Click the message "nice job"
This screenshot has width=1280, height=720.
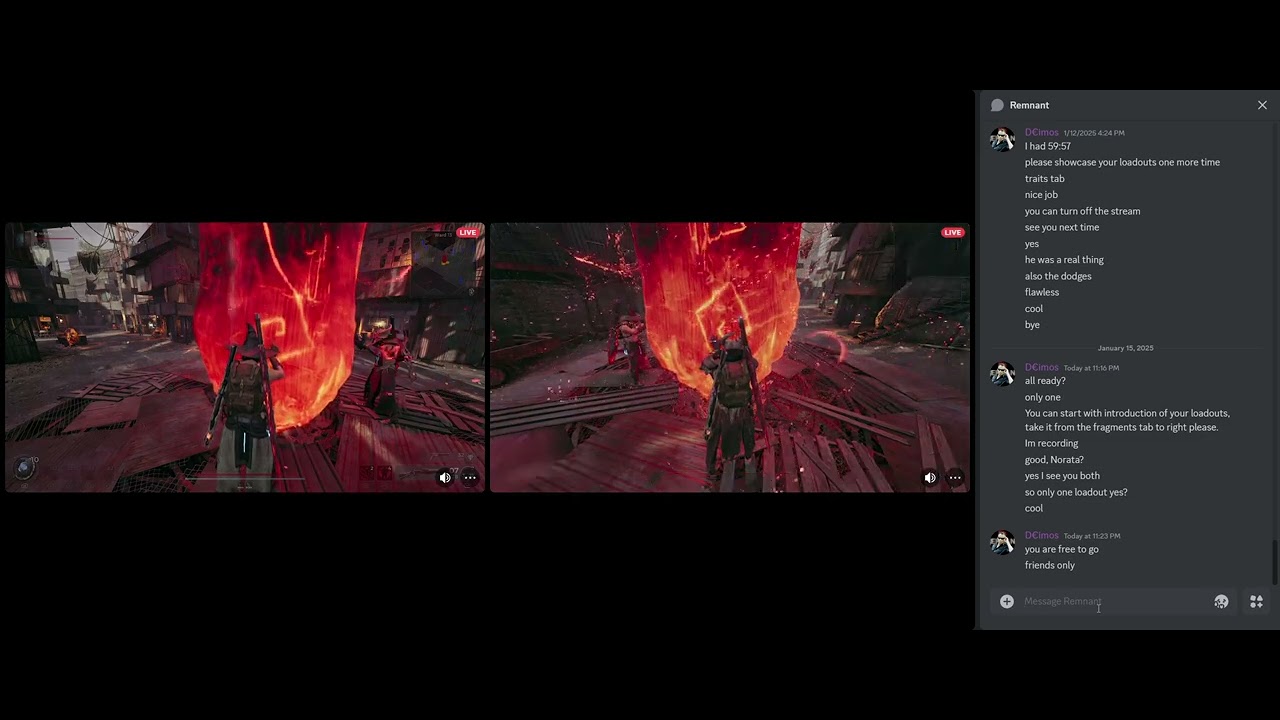tap(1041, 195)
